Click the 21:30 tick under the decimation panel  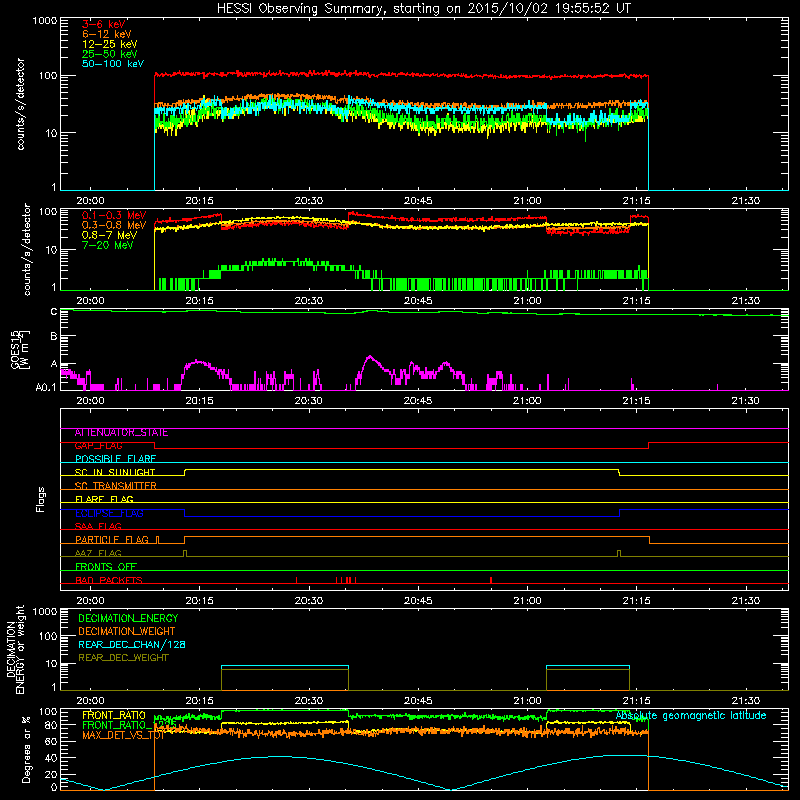pos(745,701)
